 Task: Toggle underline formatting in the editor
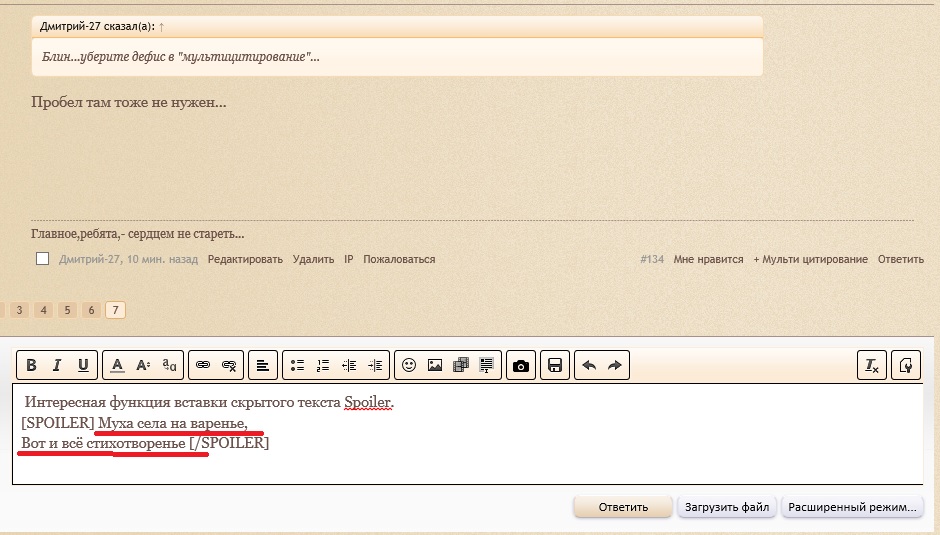(83, 365)
